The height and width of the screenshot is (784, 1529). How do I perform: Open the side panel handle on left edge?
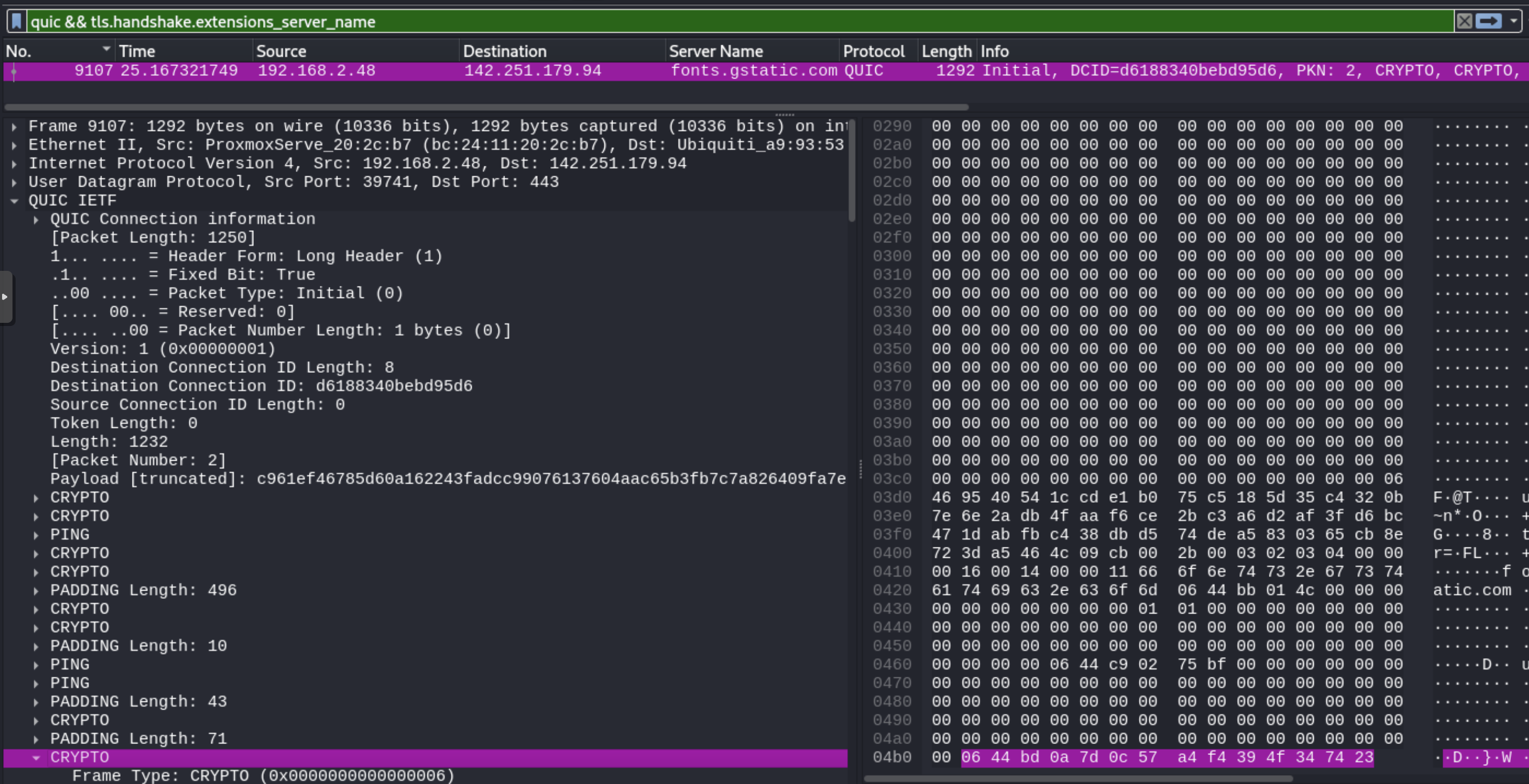5,297
